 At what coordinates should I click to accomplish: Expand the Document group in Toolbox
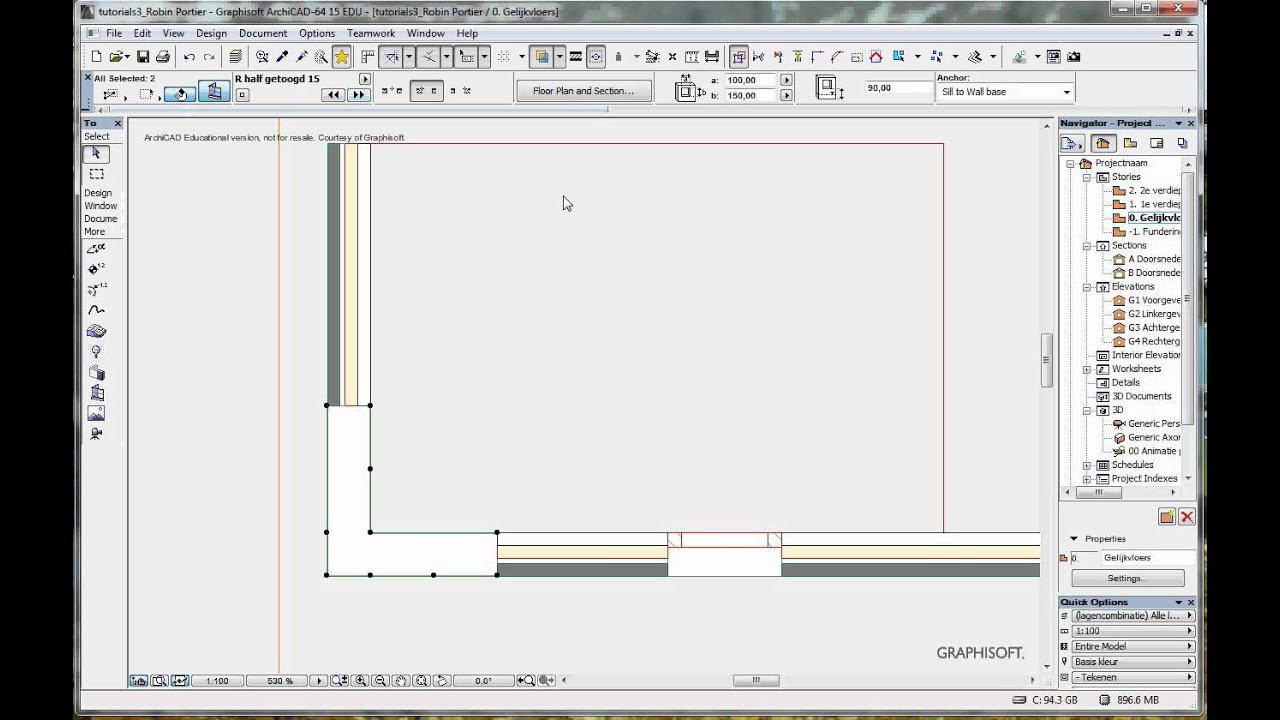click(x=101, y=219)
